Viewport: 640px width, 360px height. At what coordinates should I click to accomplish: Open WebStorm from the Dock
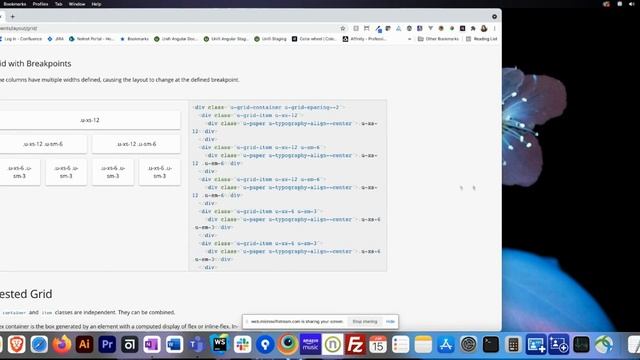coord(220,345)
